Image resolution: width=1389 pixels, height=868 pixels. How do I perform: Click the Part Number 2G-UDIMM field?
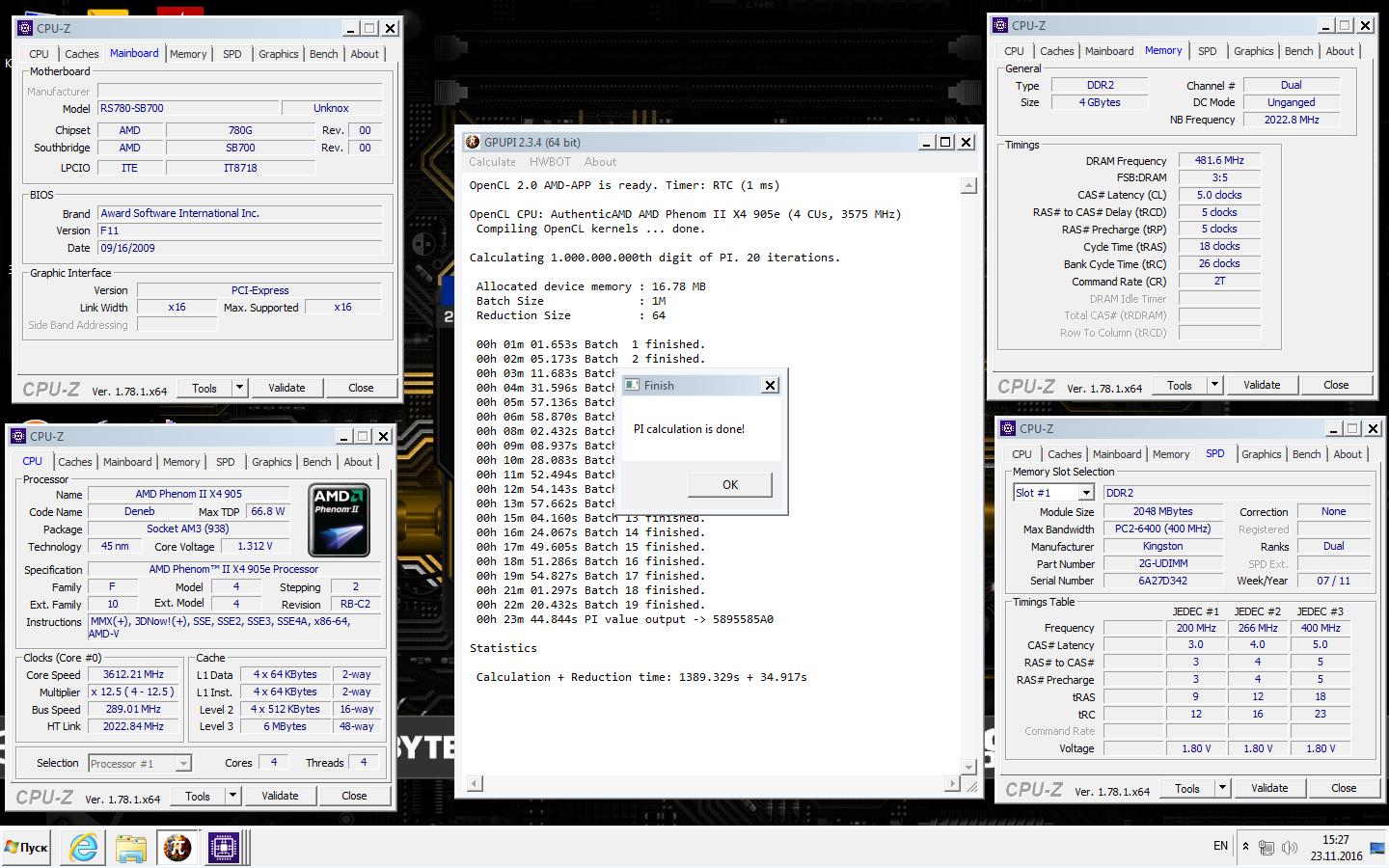click(x=1162, y=563)
